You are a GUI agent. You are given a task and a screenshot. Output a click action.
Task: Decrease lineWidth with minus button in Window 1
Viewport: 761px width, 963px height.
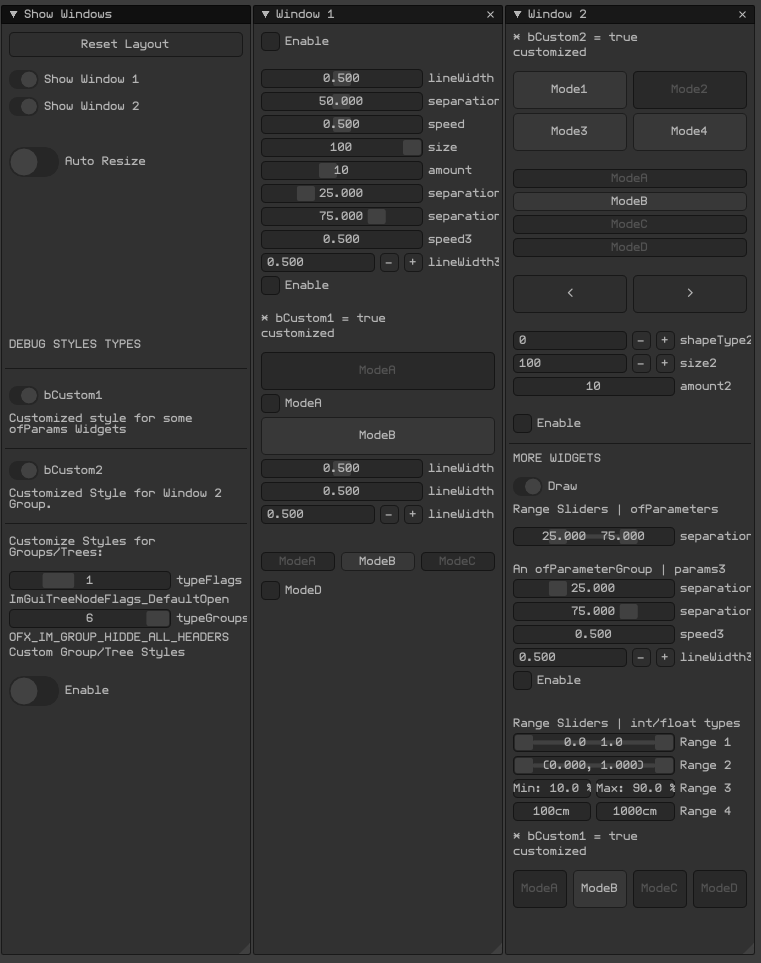click(389, 514)
